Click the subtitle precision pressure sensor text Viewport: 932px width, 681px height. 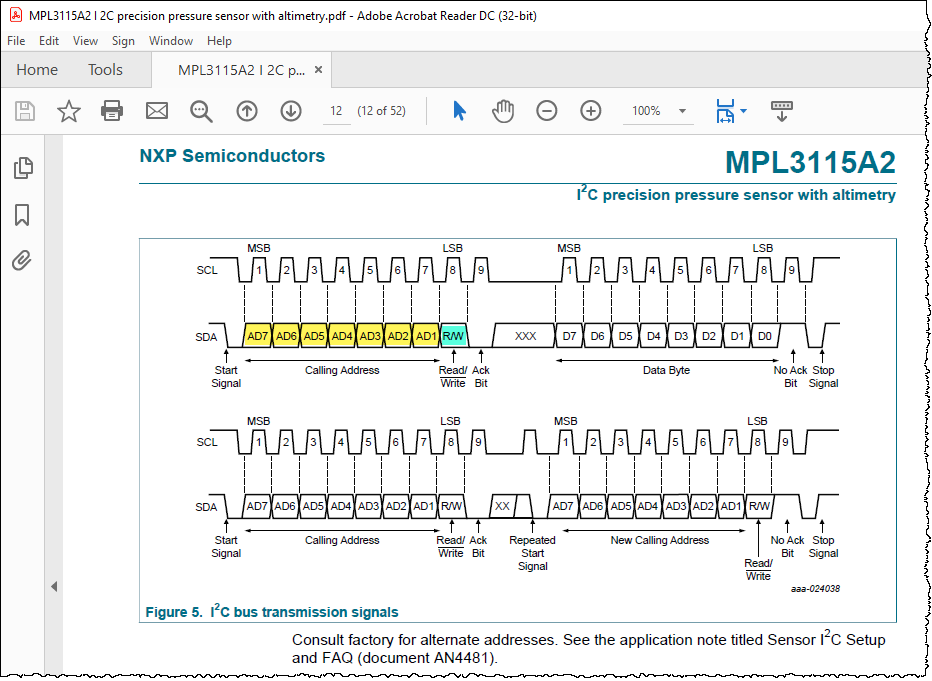(736, 194)
